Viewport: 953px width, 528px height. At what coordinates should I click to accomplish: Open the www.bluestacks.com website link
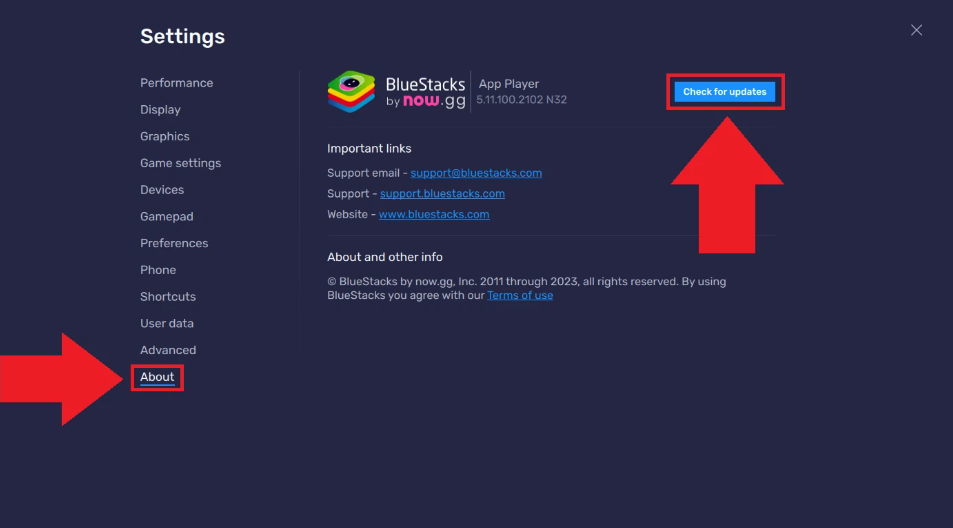[434, 214]
